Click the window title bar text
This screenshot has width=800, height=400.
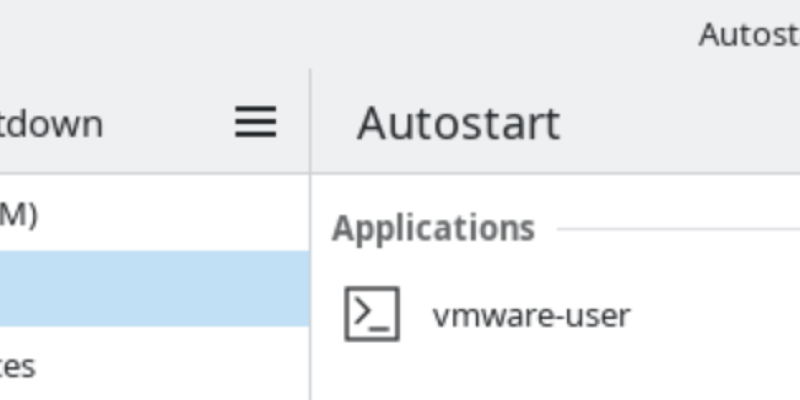coord(748,35)
